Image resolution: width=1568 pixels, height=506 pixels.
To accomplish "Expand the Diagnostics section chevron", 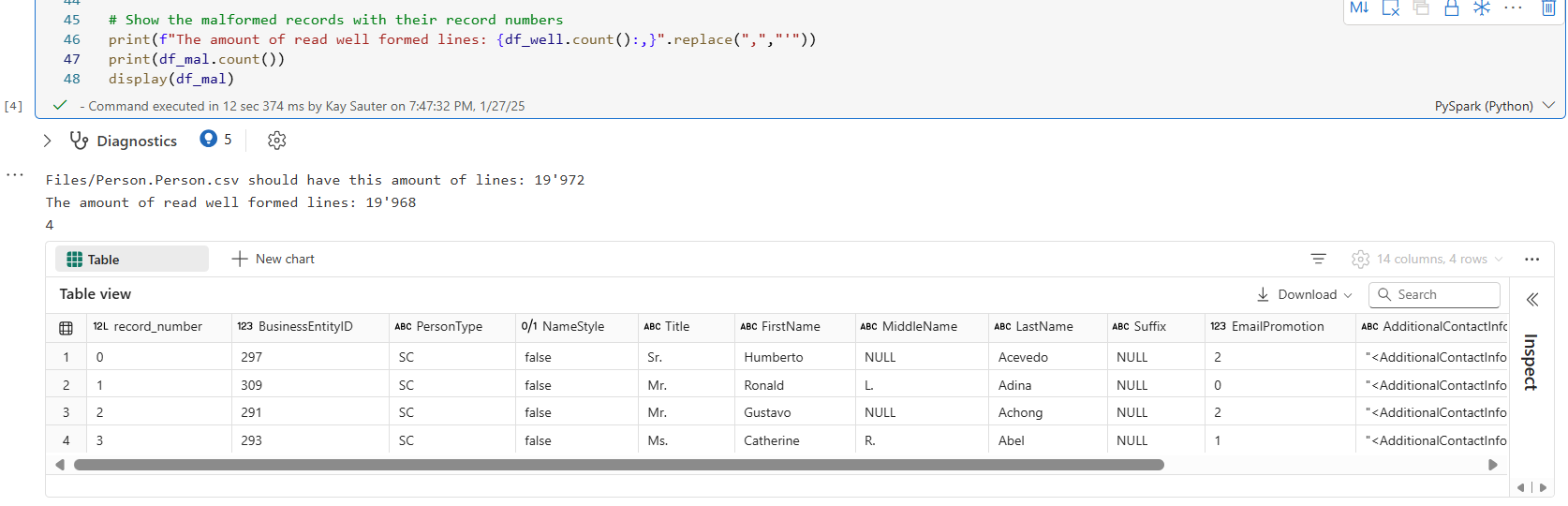I will 48,141.
